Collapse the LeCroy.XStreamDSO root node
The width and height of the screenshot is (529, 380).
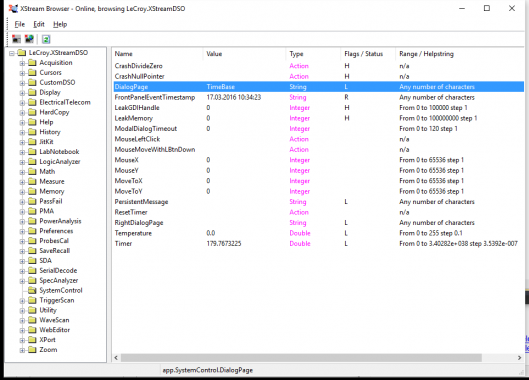click(x=12, y=53)
